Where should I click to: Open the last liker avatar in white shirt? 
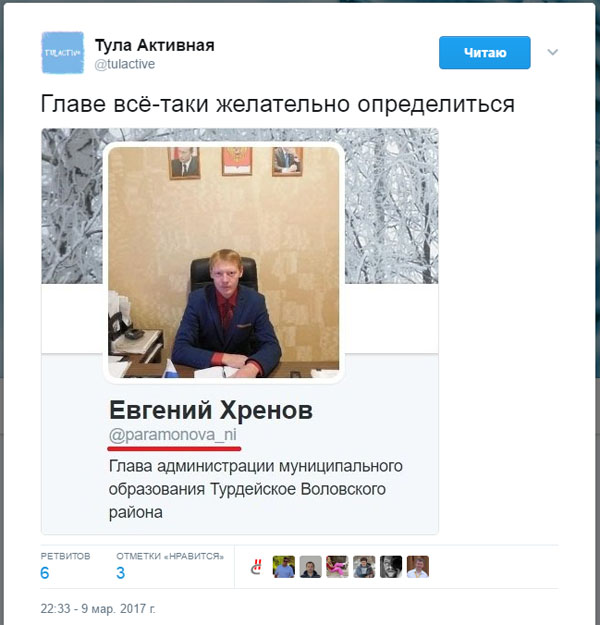[418, 566]
